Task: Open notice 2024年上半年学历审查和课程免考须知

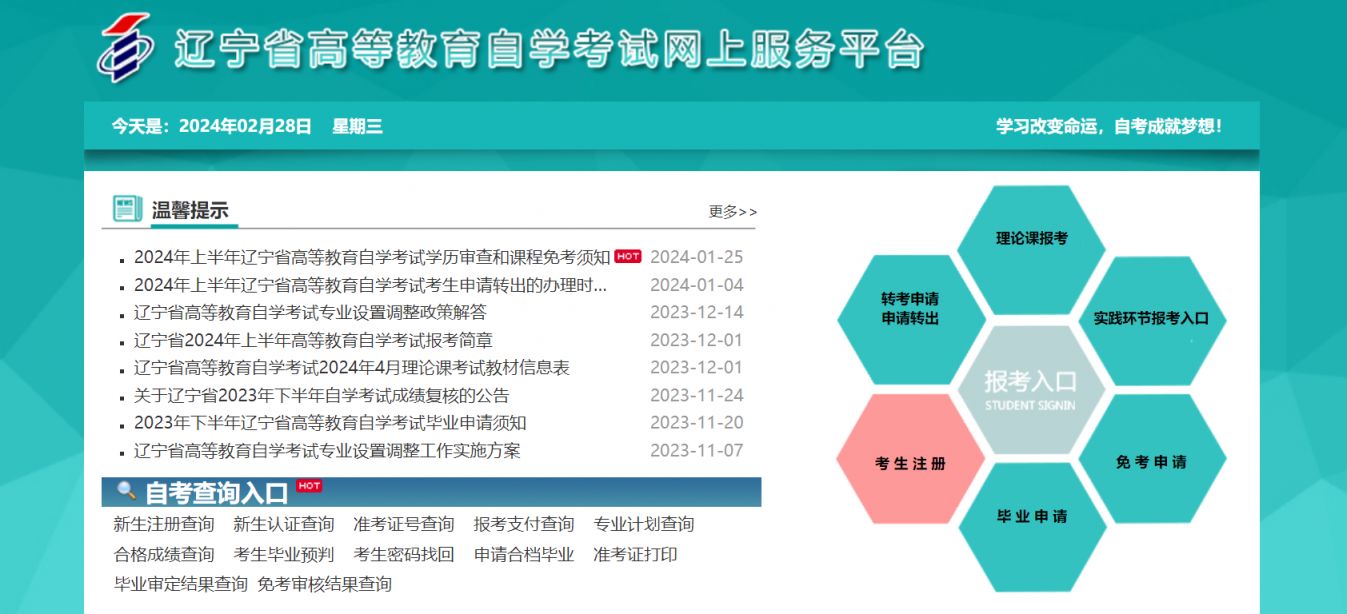Action: click(x=372, y=257)
